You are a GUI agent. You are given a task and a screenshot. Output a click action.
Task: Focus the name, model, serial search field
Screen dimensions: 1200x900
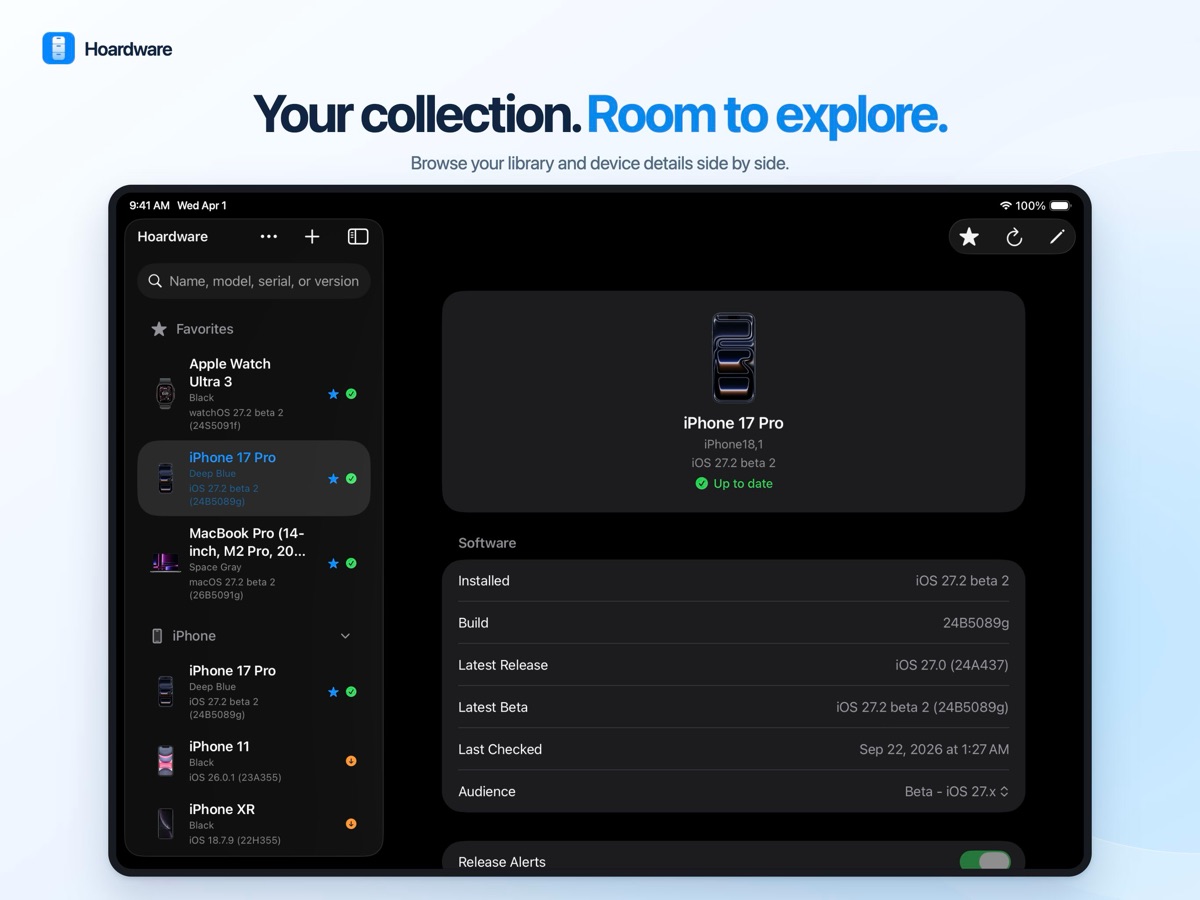click(x=254, y=281)
